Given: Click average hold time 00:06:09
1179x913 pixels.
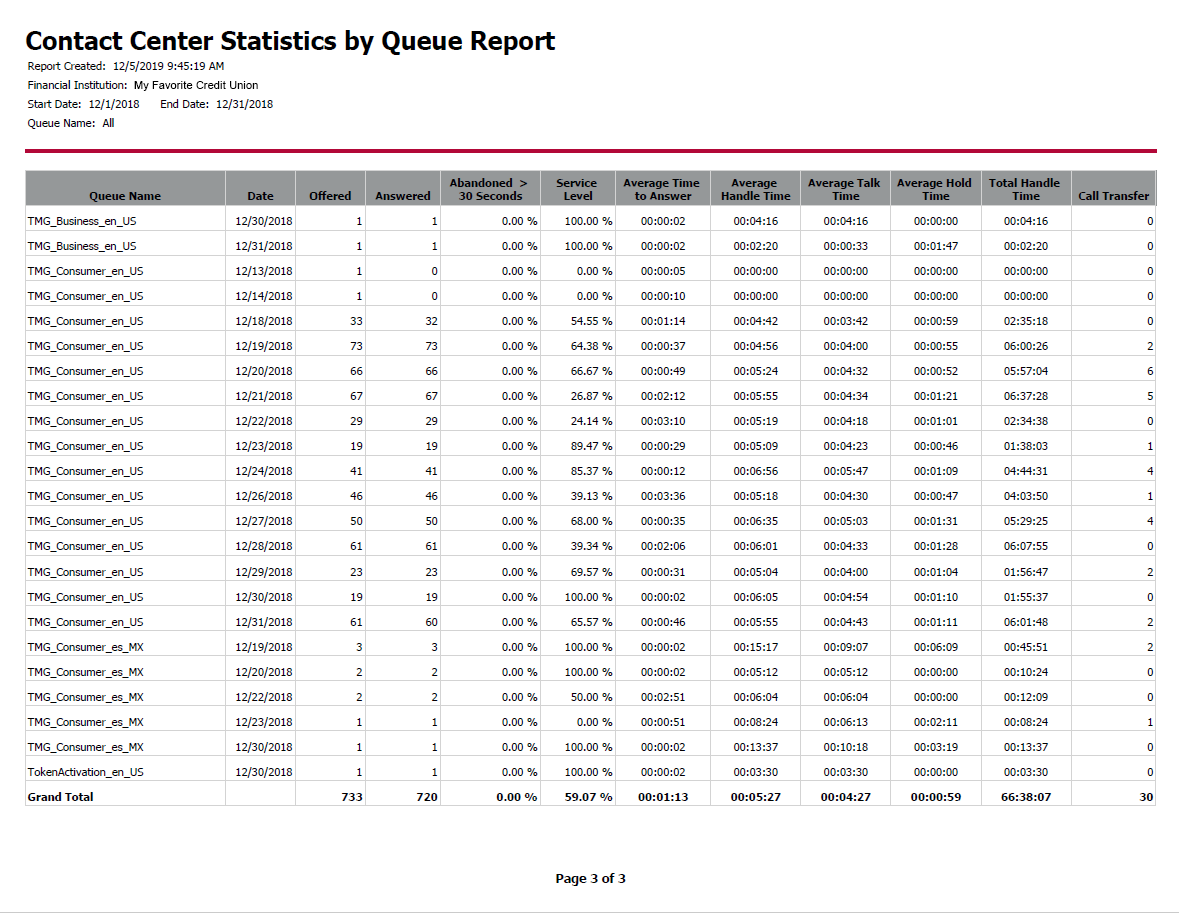Looking at the screenshot, I should 935,647.
